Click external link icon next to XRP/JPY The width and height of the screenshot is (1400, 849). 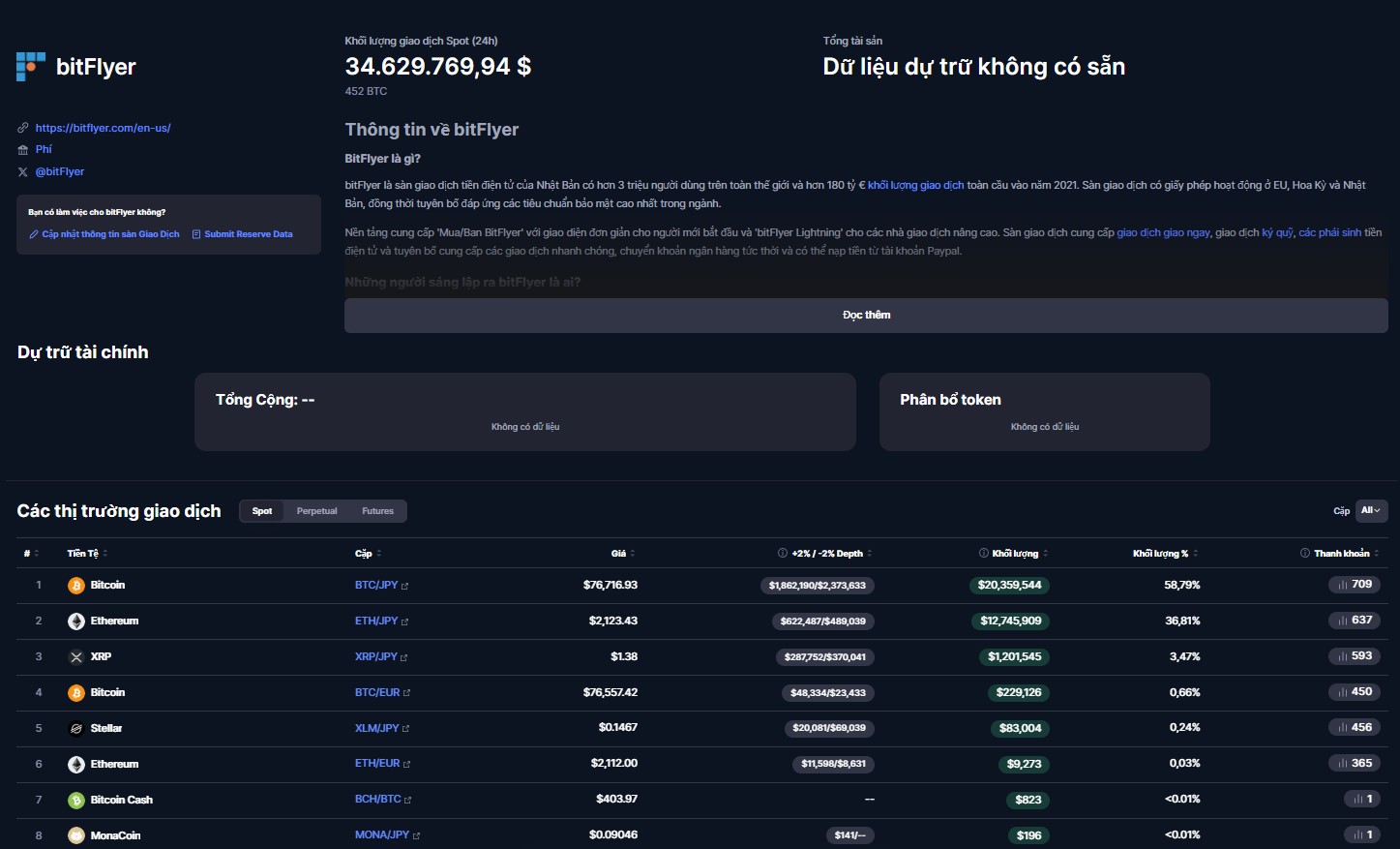tap(404, 658)
